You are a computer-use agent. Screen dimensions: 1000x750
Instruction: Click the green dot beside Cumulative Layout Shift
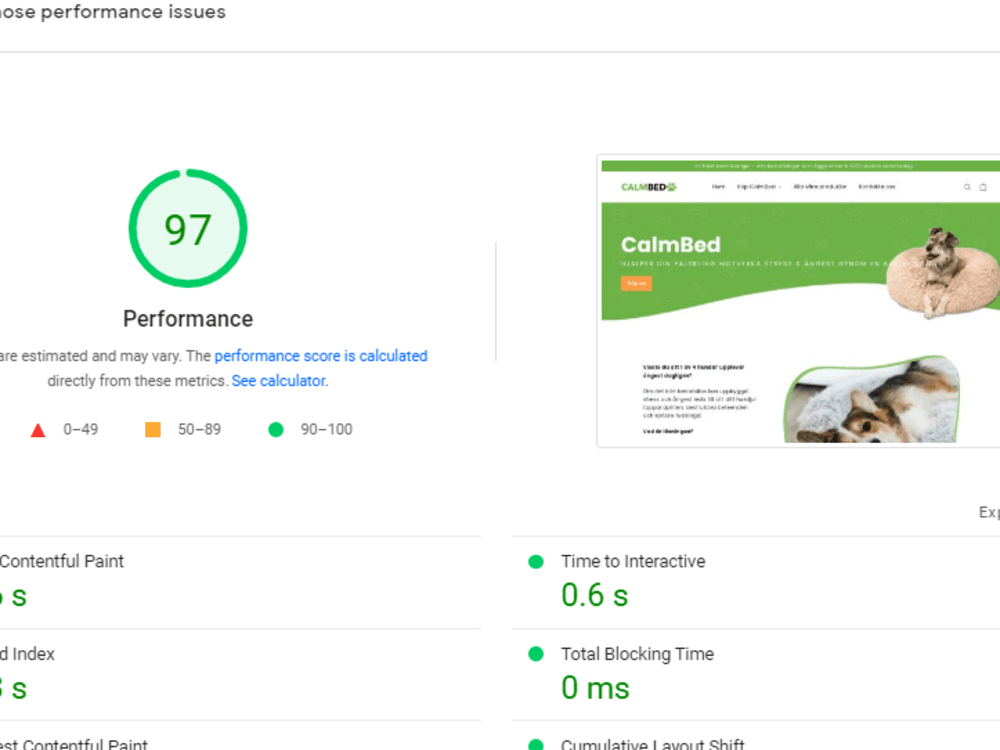tap(536, 745)
